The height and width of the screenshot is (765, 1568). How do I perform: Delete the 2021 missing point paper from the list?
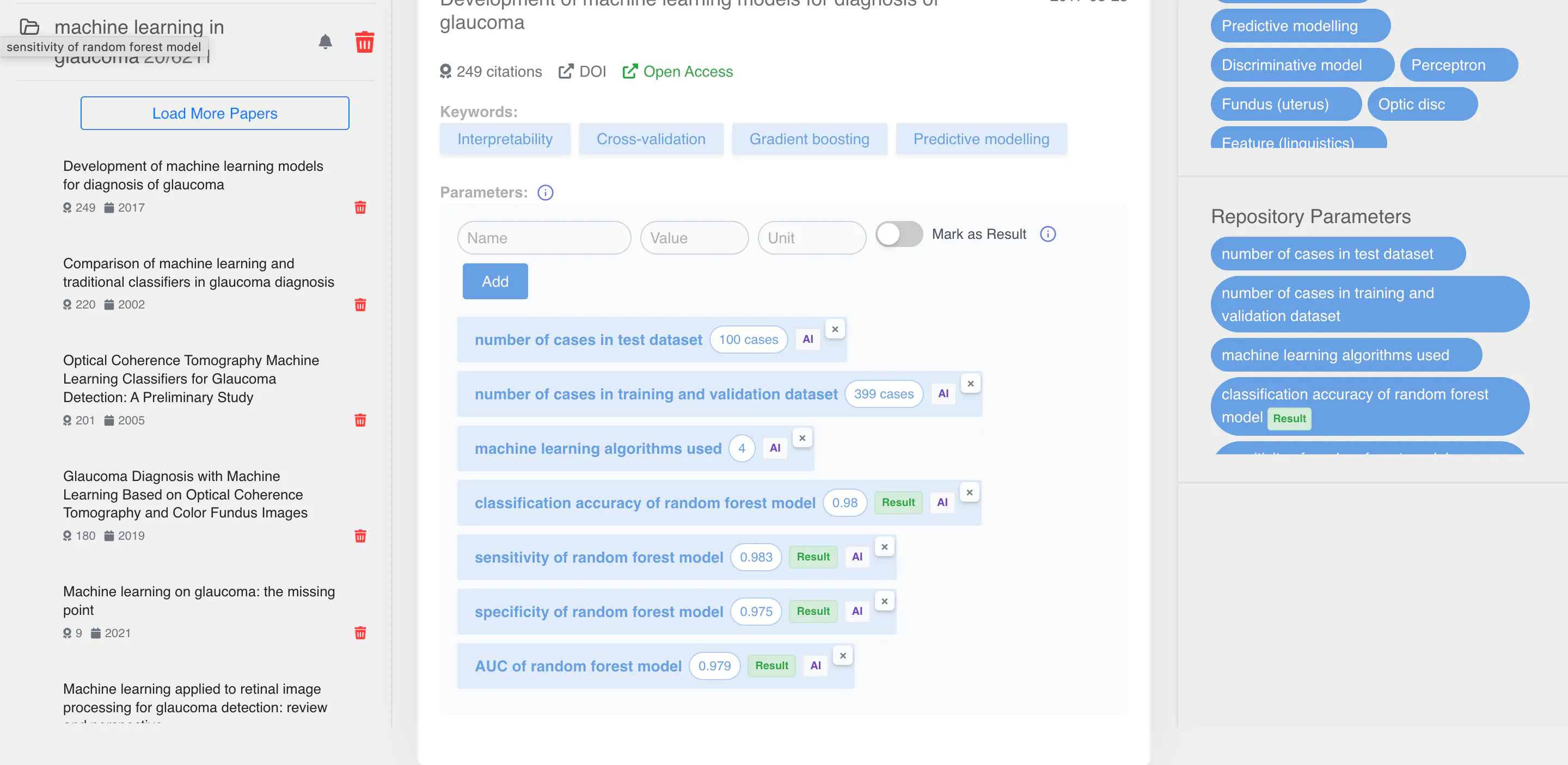tap(360, 633)
